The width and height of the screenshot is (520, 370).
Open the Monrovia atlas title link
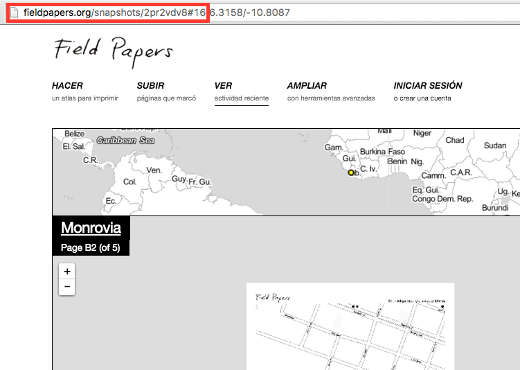pyautogui.click(x=91, y=228)
